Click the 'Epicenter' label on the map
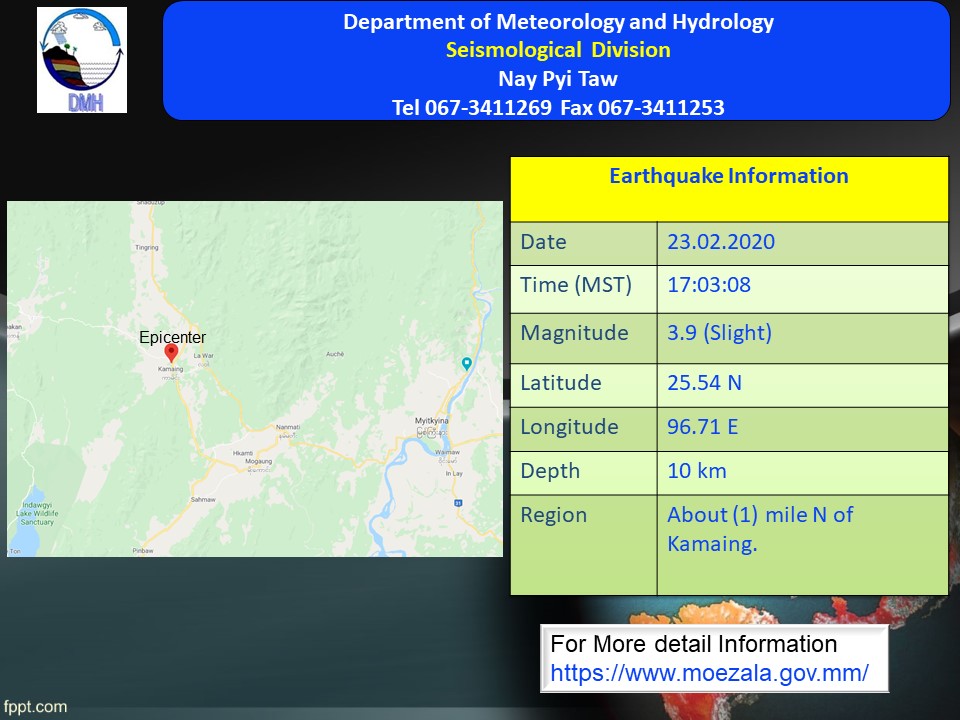 pyautogui.click(x=173, y=337)
